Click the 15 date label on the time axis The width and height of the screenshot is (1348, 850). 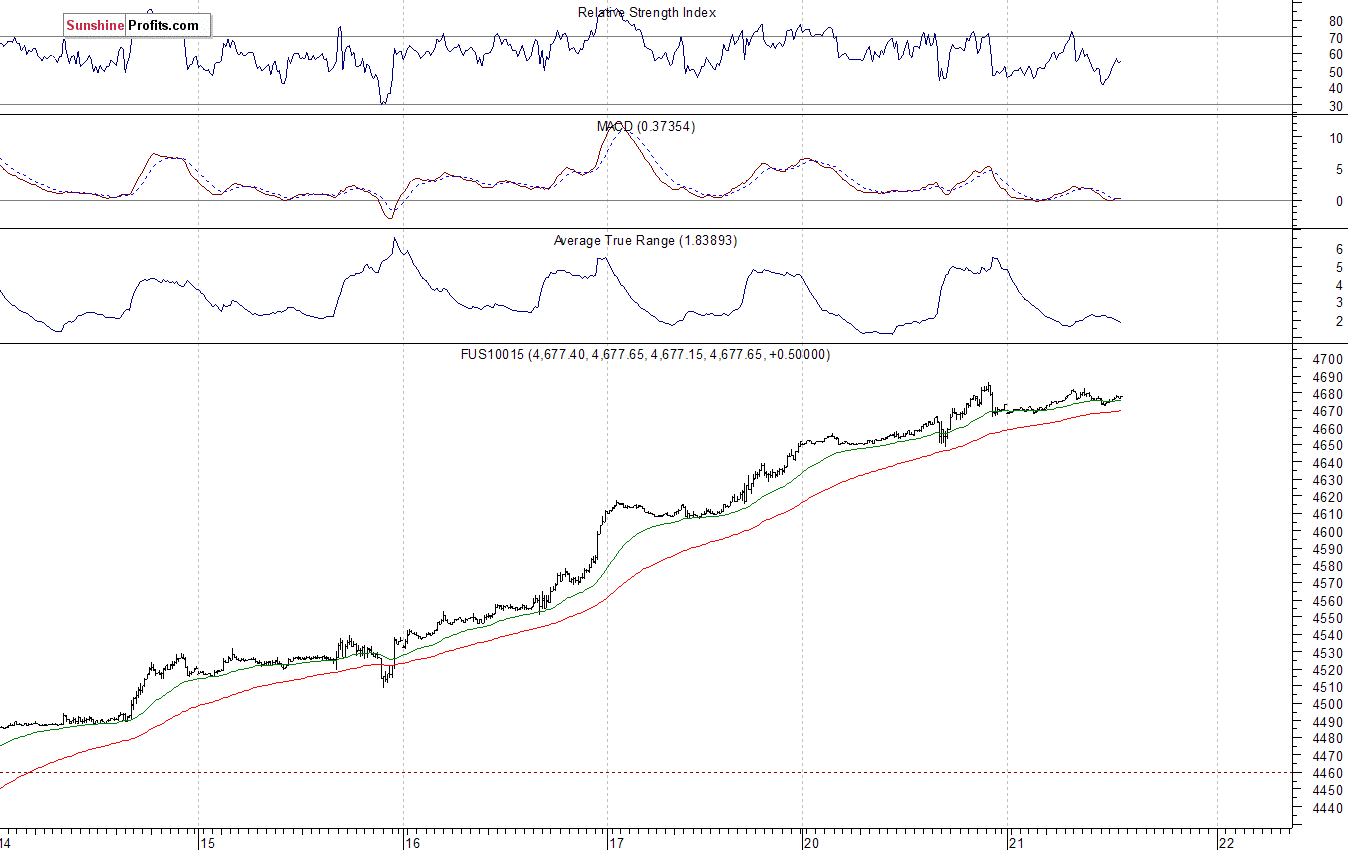point(207,843)
